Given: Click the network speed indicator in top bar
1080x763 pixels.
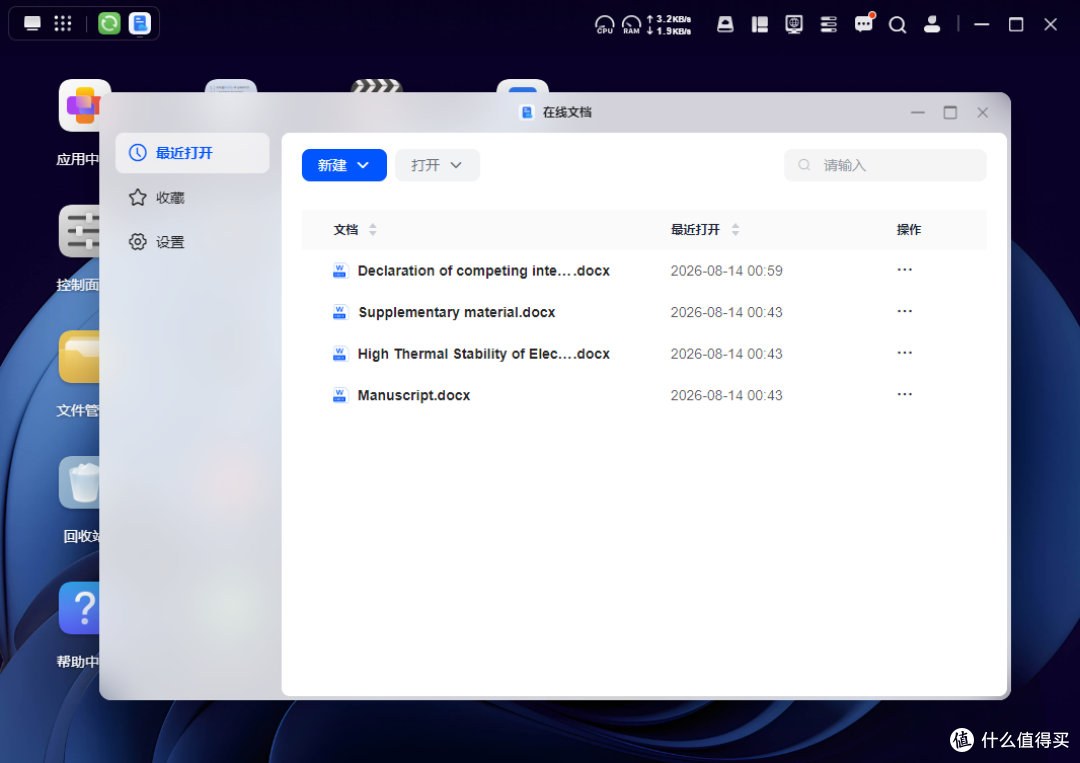Looking at the screenshot, I should tap(669, 25).
